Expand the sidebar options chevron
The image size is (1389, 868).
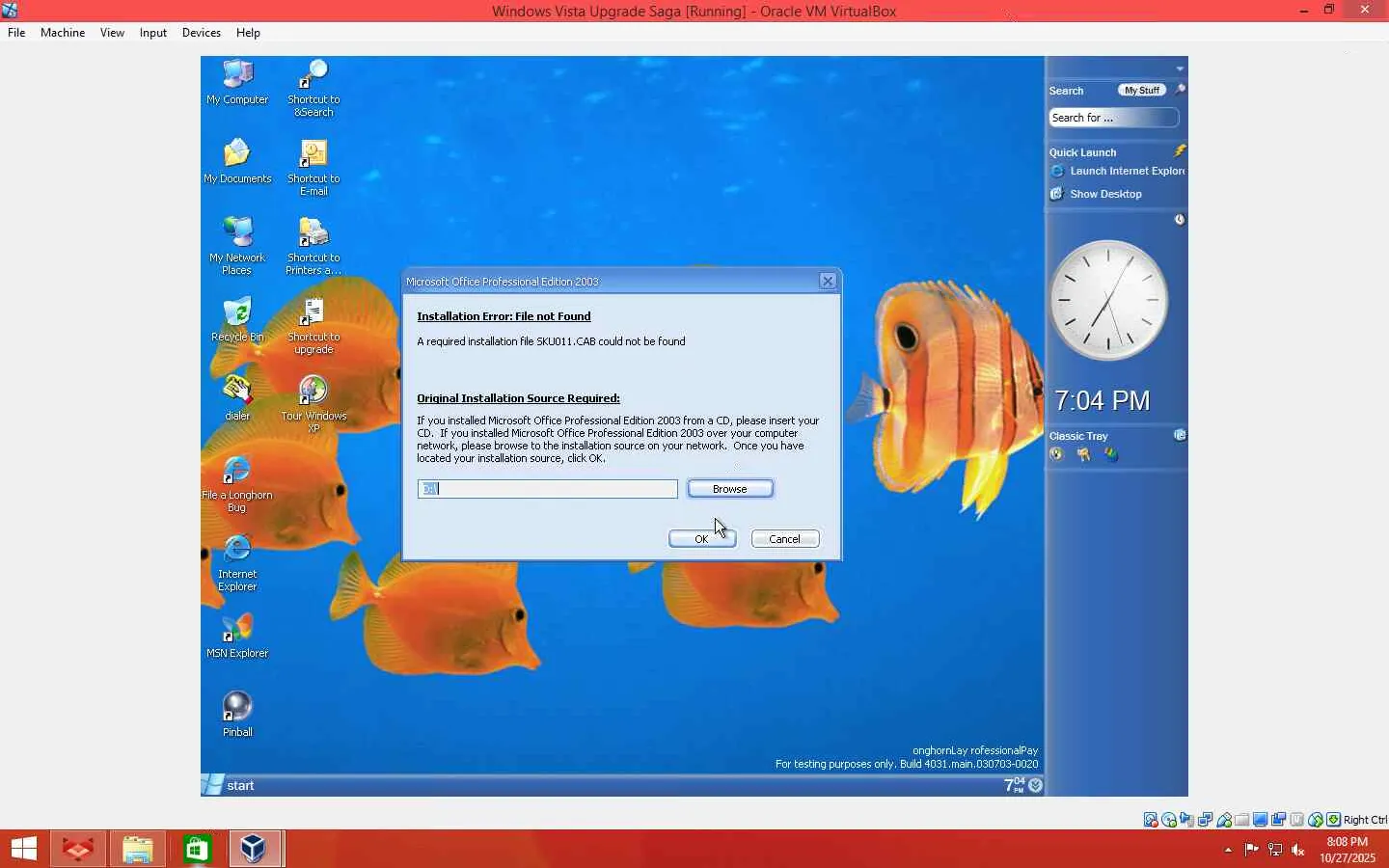click(x=1180, y=68)
